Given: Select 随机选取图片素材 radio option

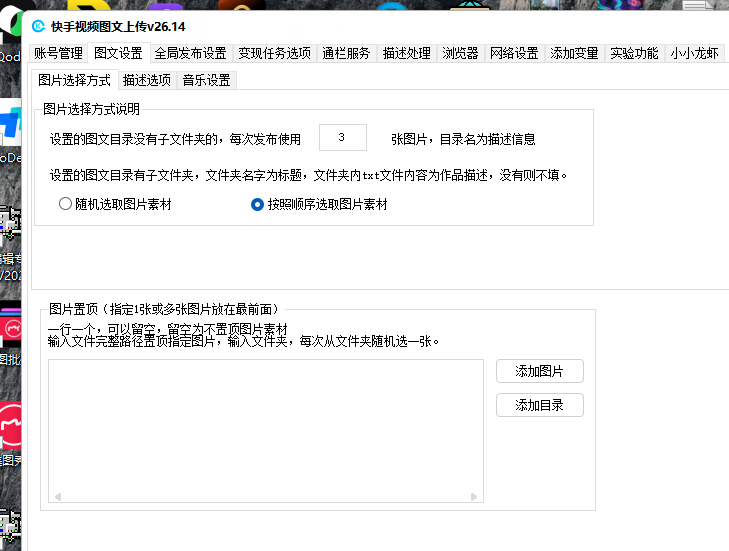Looking at the screenshot, I should [115, 204].
